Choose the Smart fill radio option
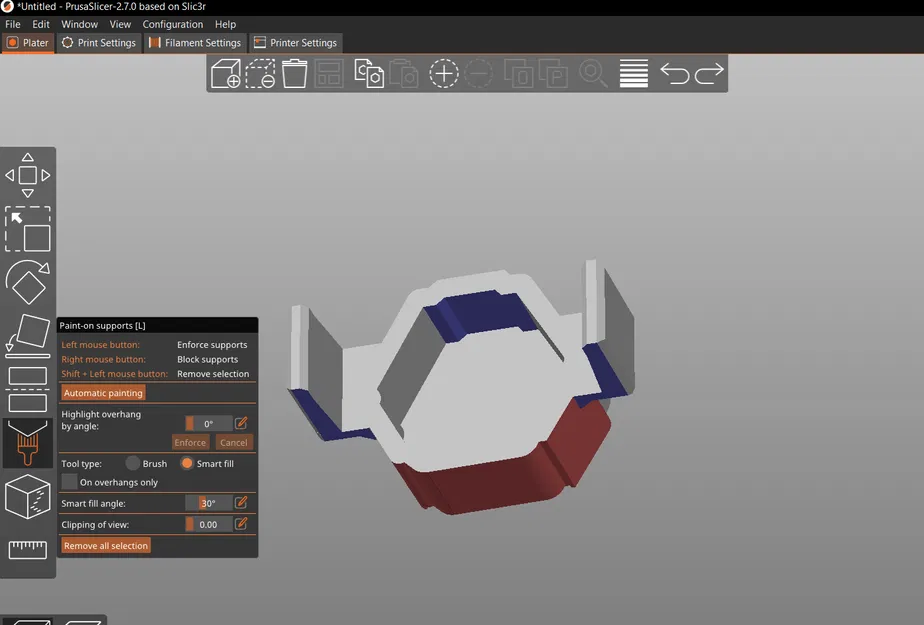The height and width of the screenshot is (625, 924). 187,464
